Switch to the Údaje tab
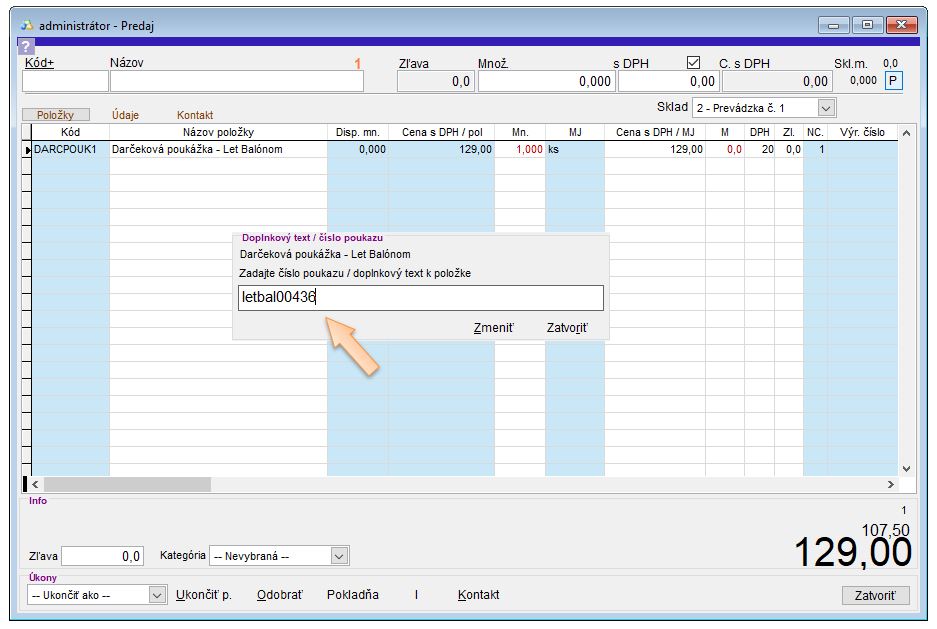Screen dimensions: 937x629 click(125, 115)
